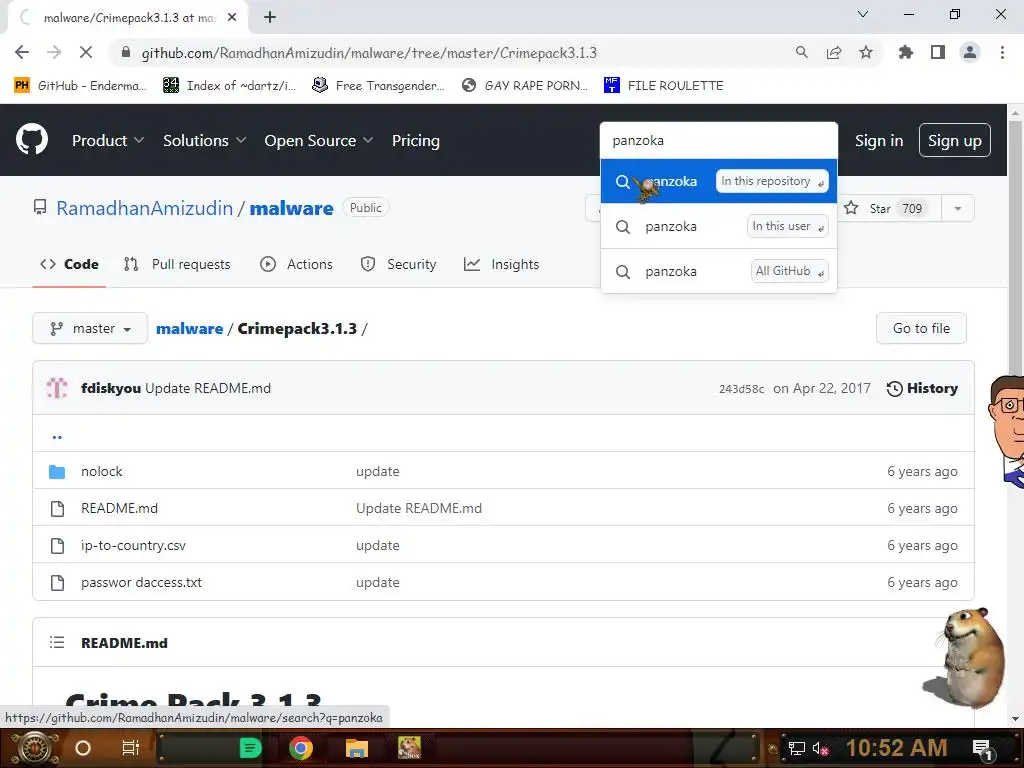Screen dimensions: 1024x768
Task: View commit History
Action: [x=921, y=389]
